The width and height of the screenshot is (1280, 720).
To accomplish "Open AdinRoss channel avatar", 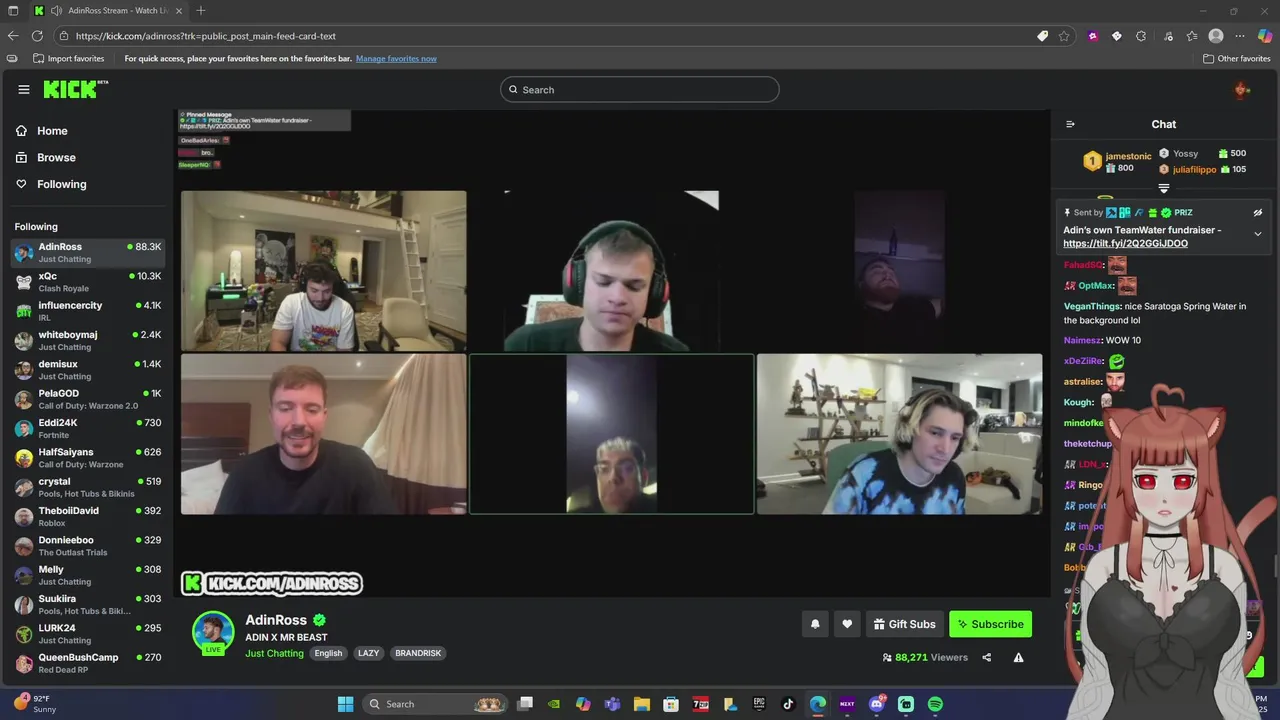I will tap(213, 632).
